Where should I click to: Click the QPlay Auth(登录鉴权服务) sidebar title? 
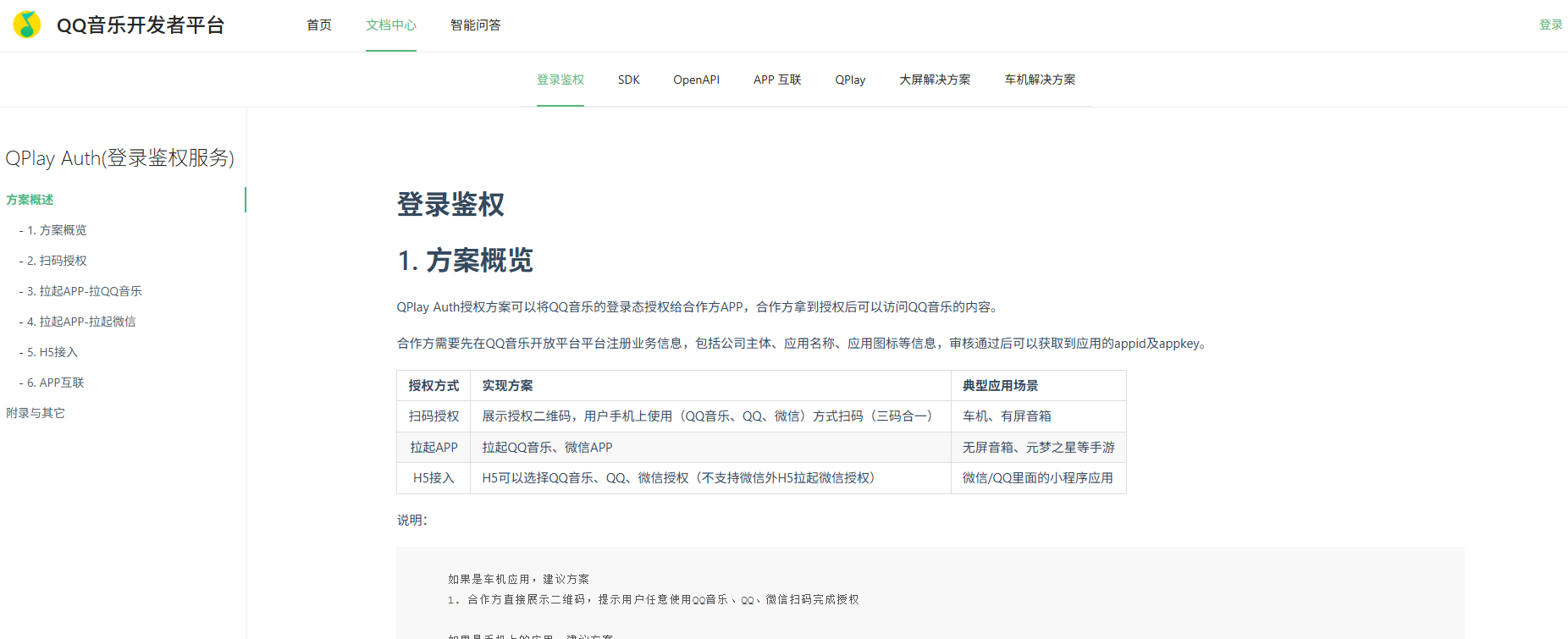pyautogui.click(x=119, y=158)
